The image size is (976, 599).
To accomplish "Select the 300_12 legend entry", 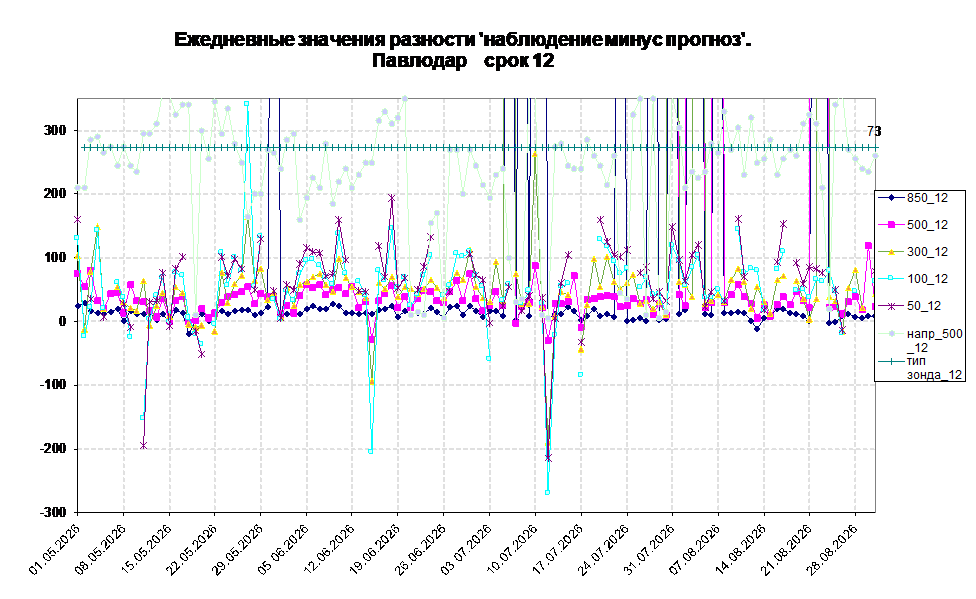I will tap(913, 252).
